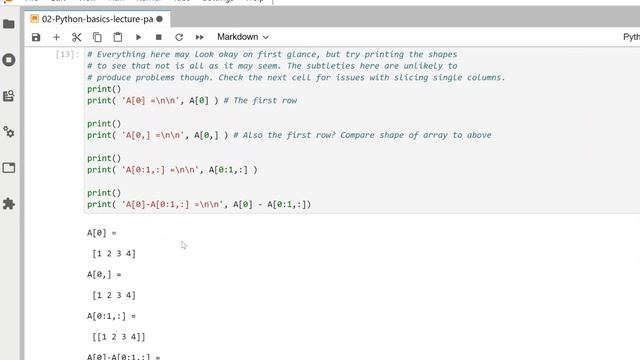Cut selected cells with scissors icon
The height and width of the screenshot is (360, 640).
pos(77,37)
